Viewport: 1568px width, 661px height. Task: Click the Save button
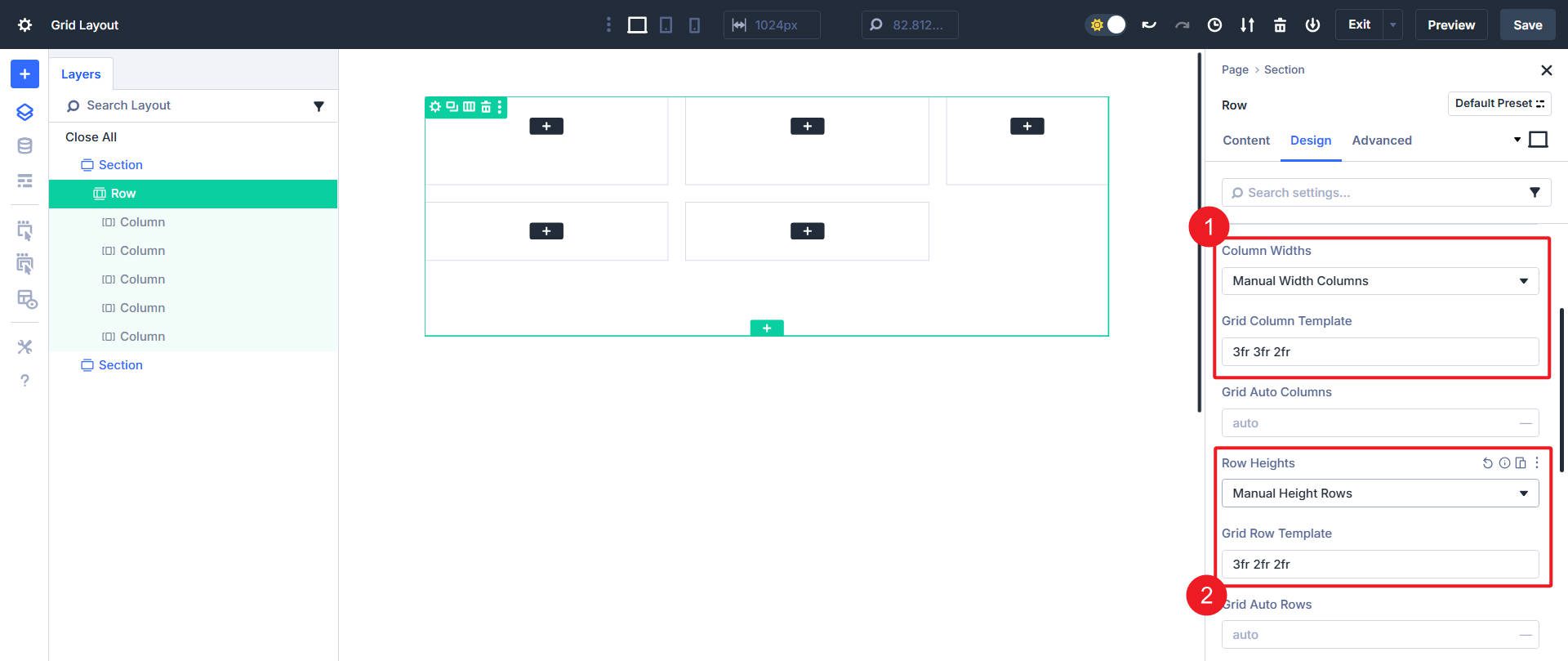(1527, 25)
